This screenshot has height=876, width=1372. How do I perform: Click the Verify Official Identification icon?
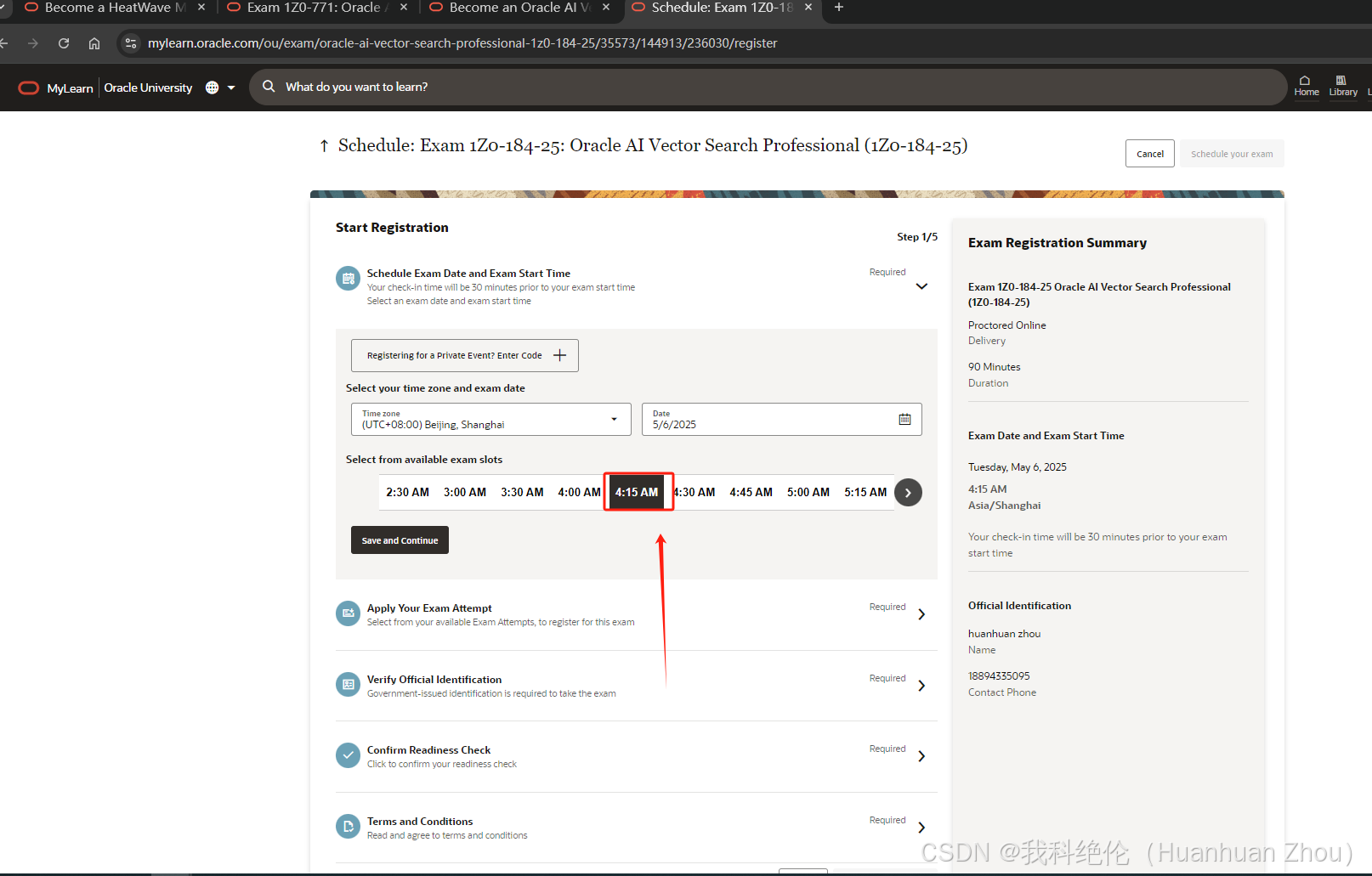(348, 685)
